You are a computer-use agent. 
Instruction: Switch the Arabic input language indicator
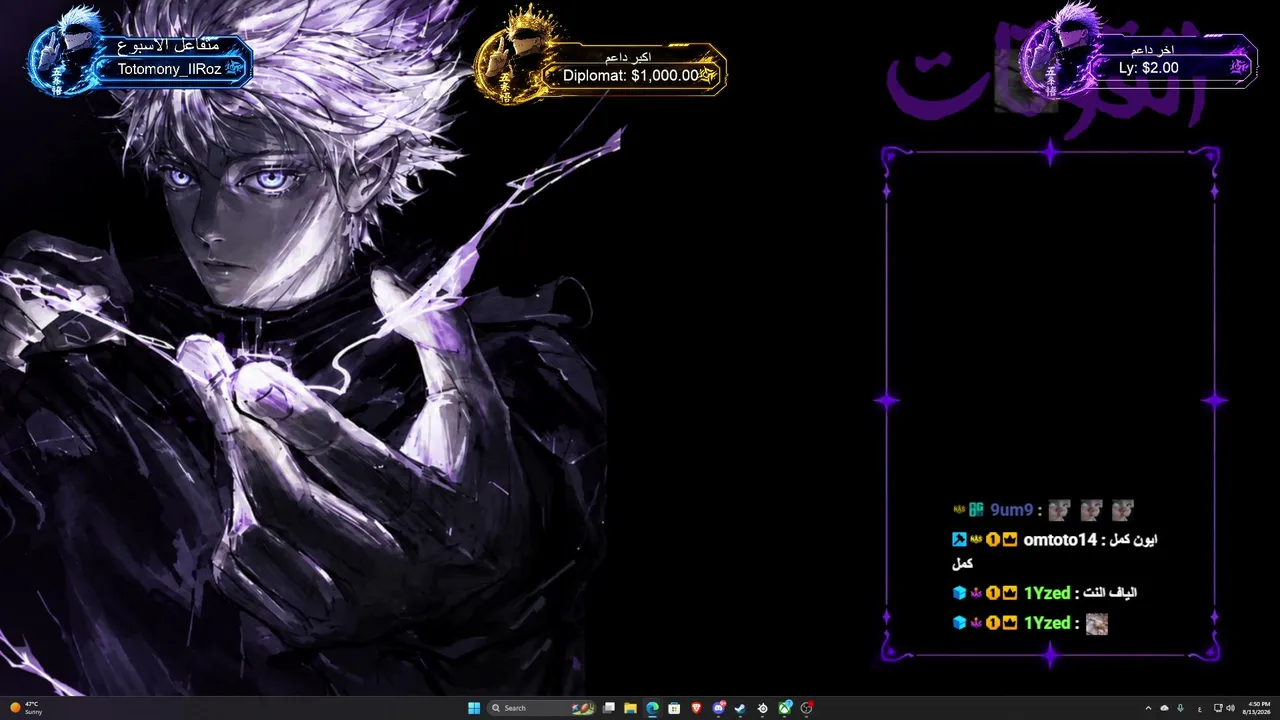(1199, 708)
